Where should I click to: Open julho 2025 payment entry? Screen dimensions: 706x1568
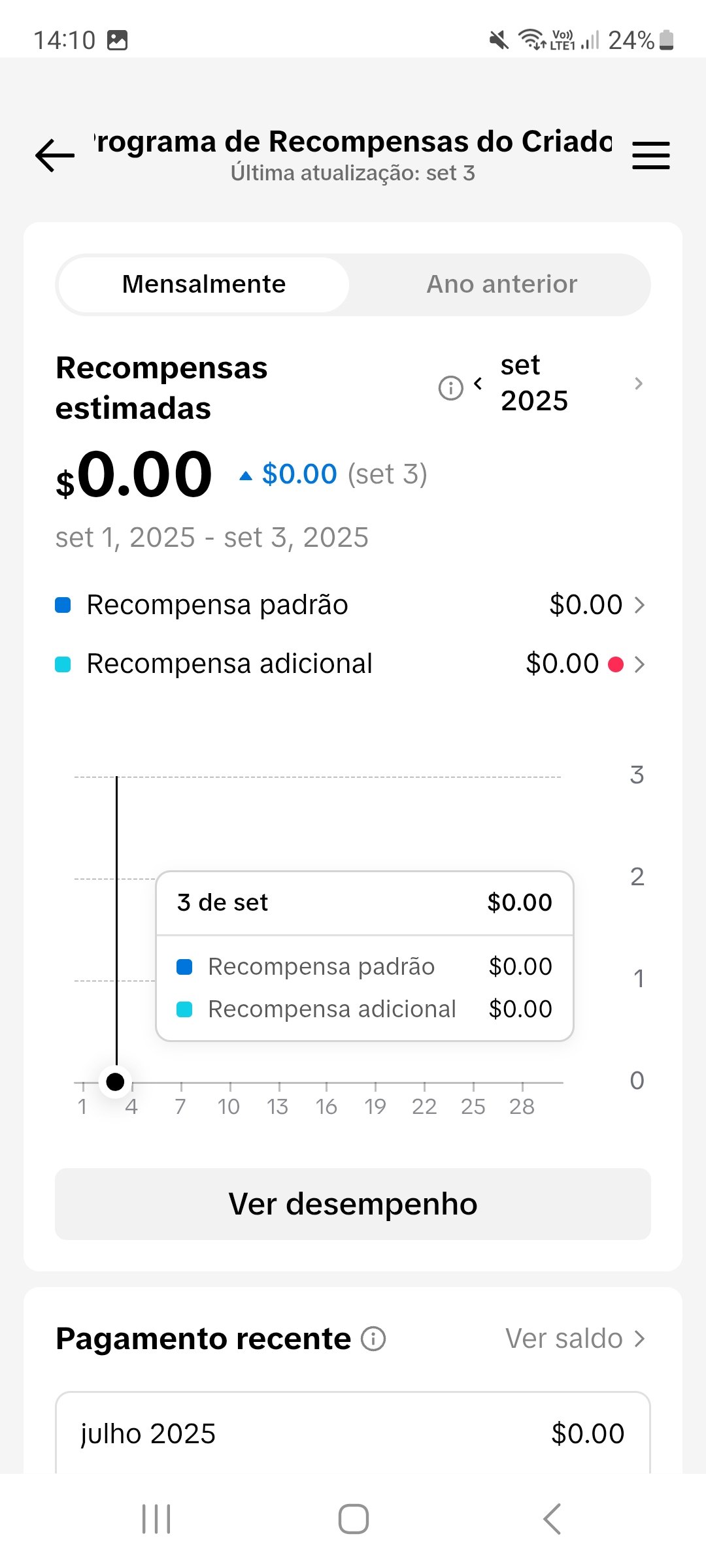pyautogui.click(x=353, y=1433)
